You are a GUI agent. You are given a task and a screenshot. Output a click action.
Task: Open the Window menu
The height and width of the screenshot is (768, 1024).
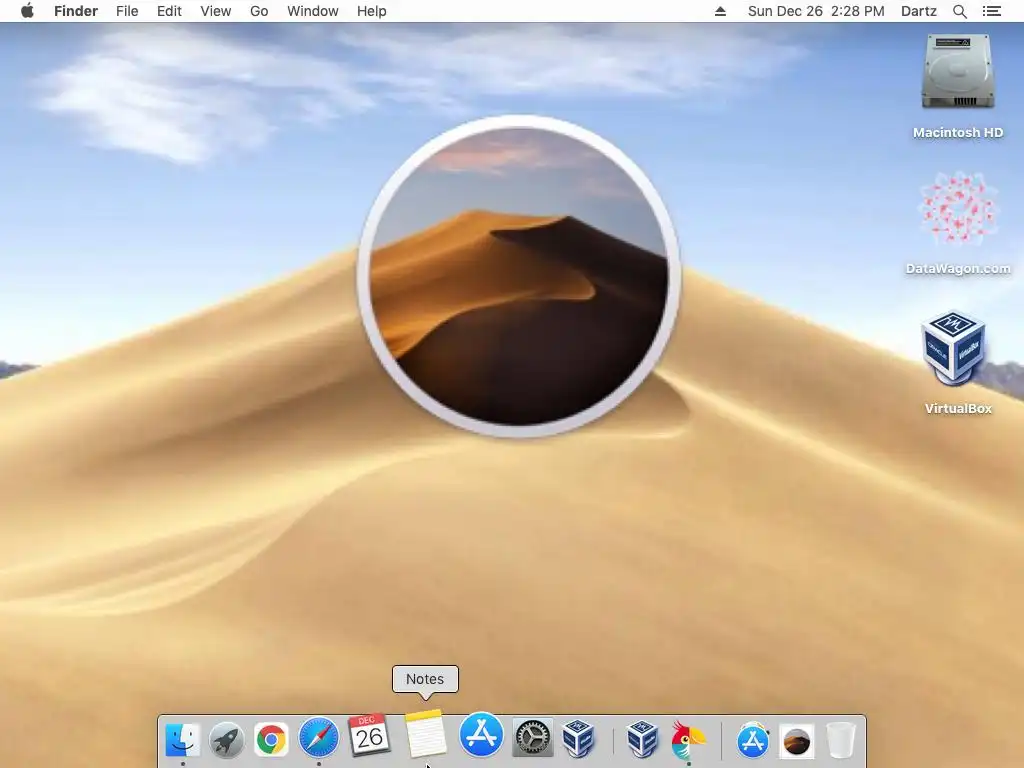click(x=313, y=11)
